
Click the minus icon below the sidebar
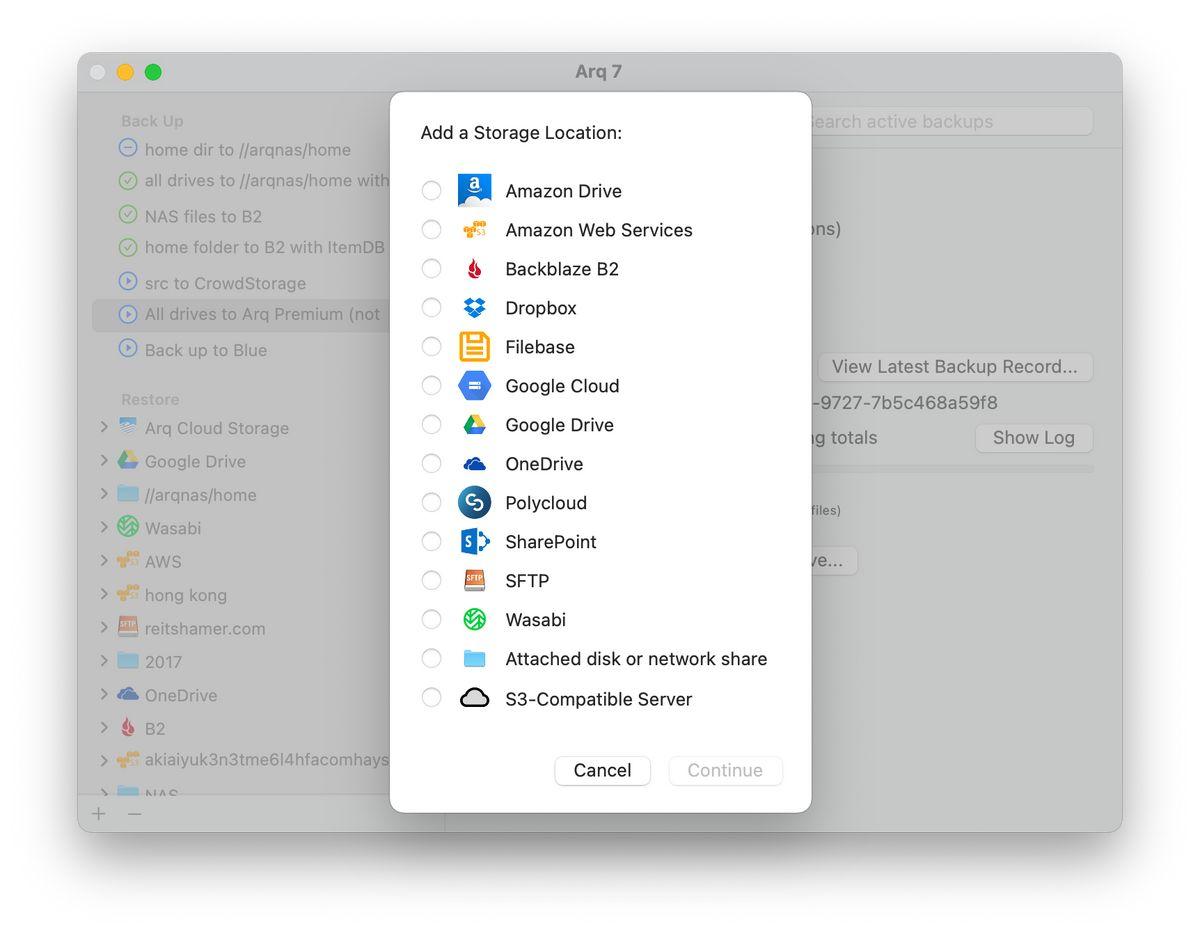click(x=134, y=813)
